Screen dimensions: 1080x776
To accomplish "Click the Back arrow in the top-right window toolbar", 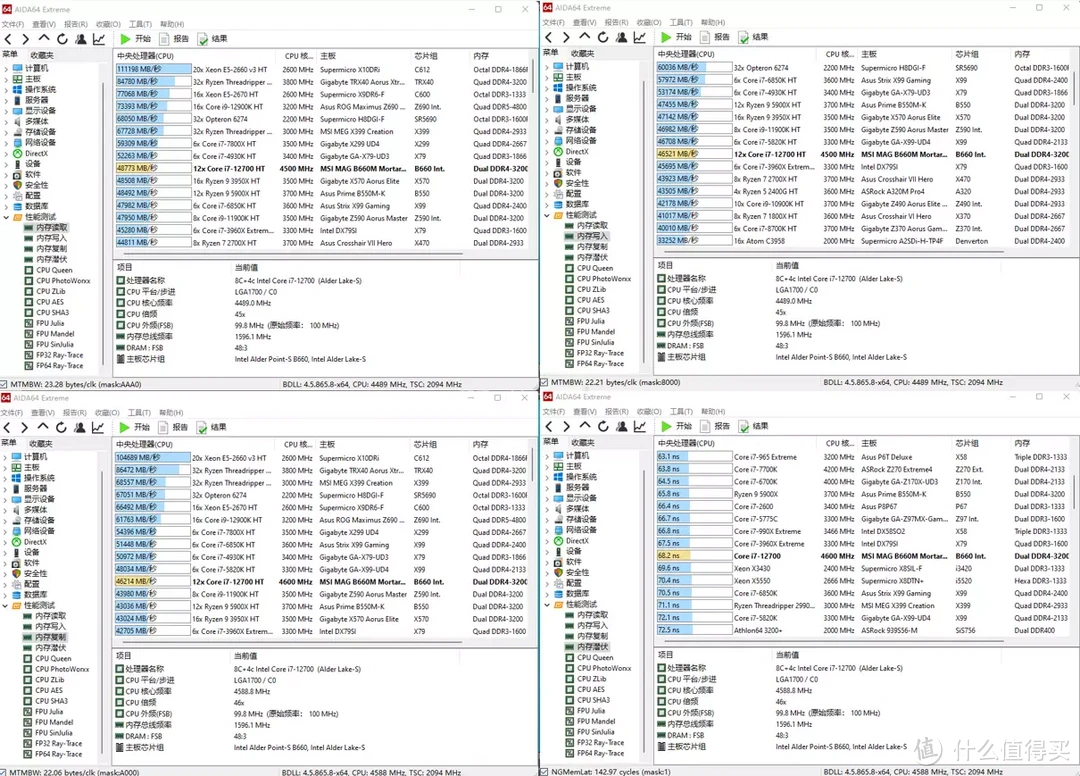I will tap(550, 37).
